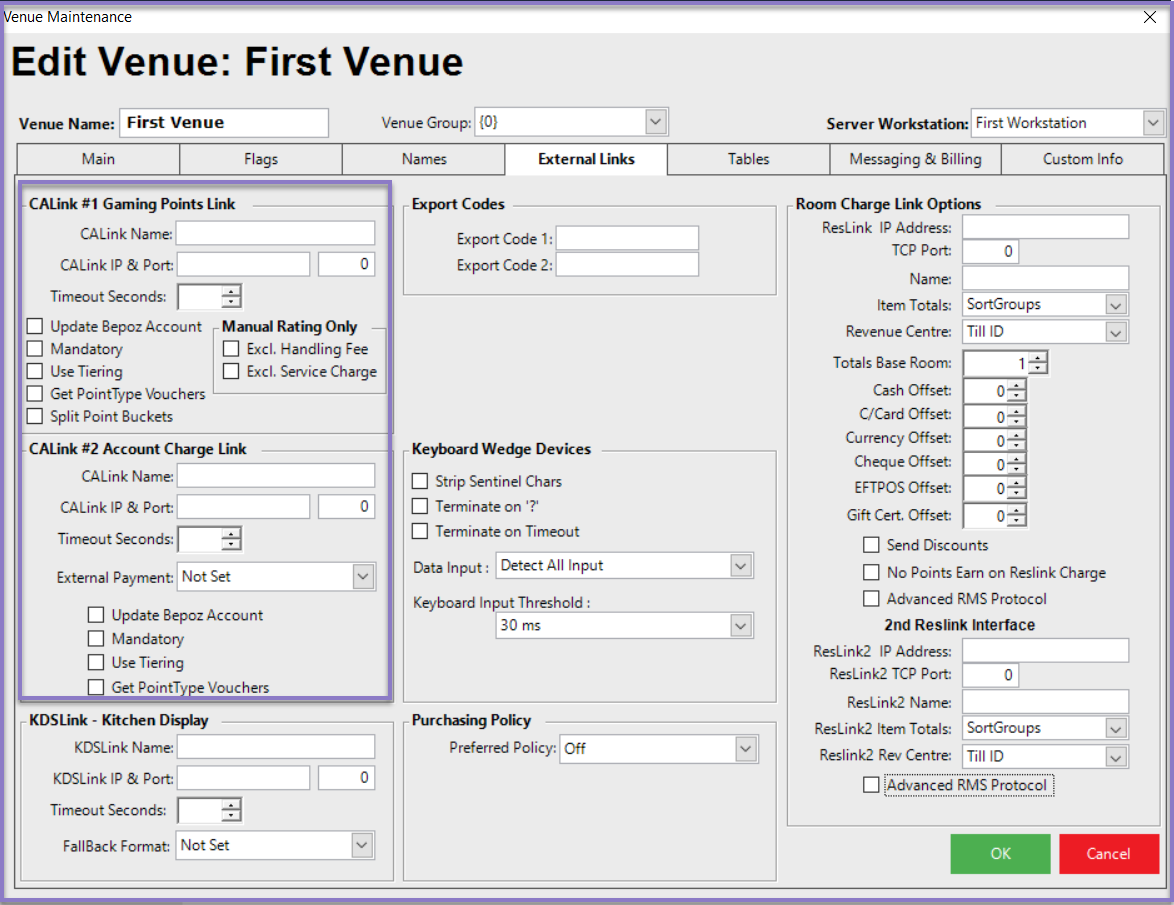This screenshot has height=905, width=1174.
Task: Click the Export Code 1 field
Action: [628, 239]
